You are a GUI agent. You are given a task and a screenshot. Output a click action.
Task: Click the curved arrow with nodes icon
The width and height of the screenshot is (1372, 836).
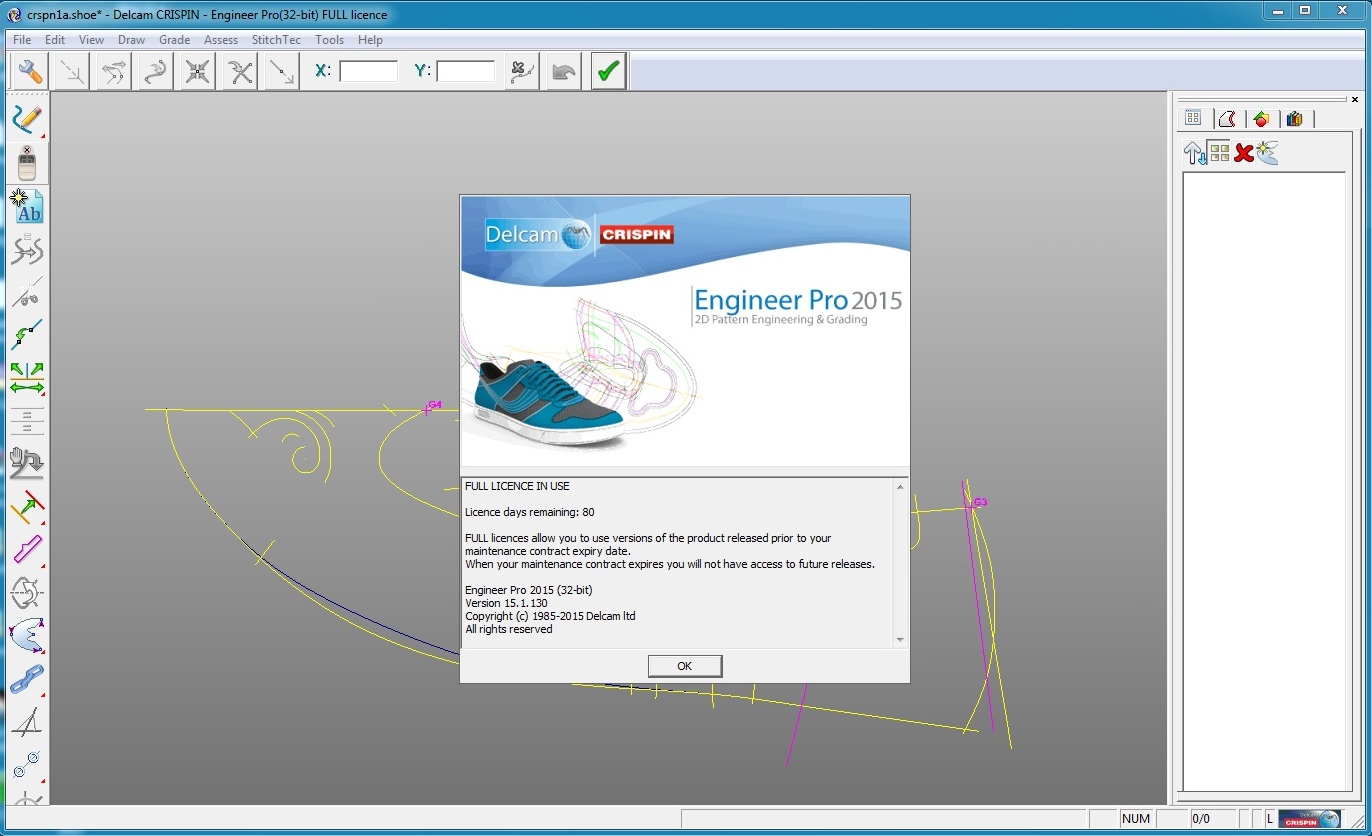pyautogui.click(x=156, y=72)
